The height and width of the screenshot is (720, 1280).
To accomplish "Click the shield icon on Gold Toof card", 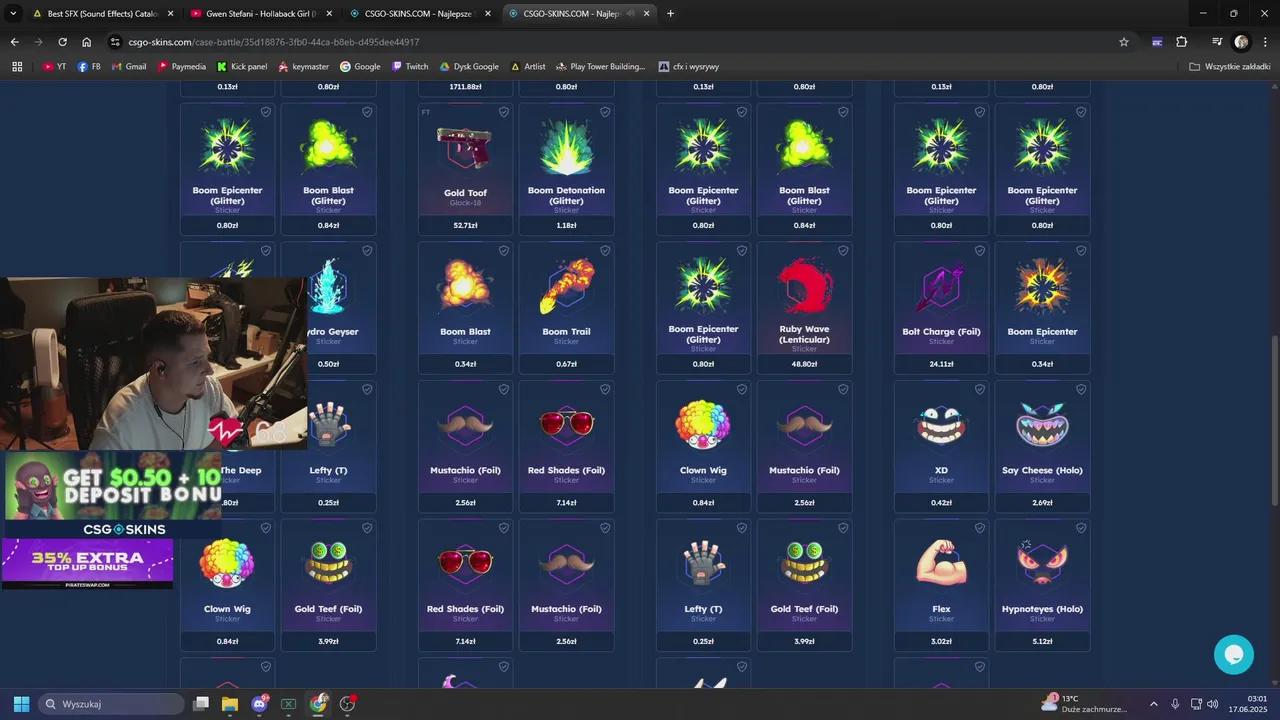I will (x=504, y=112).
